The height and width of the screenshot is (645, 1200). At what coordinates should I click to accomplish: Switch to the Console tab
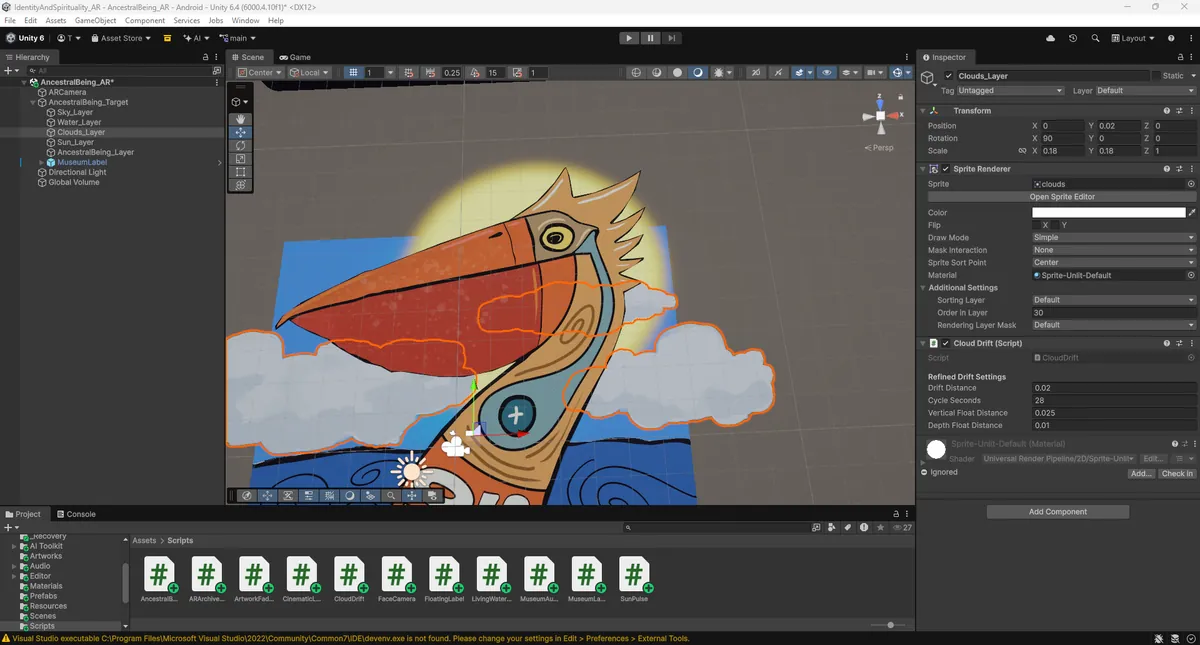click(76, 514)
